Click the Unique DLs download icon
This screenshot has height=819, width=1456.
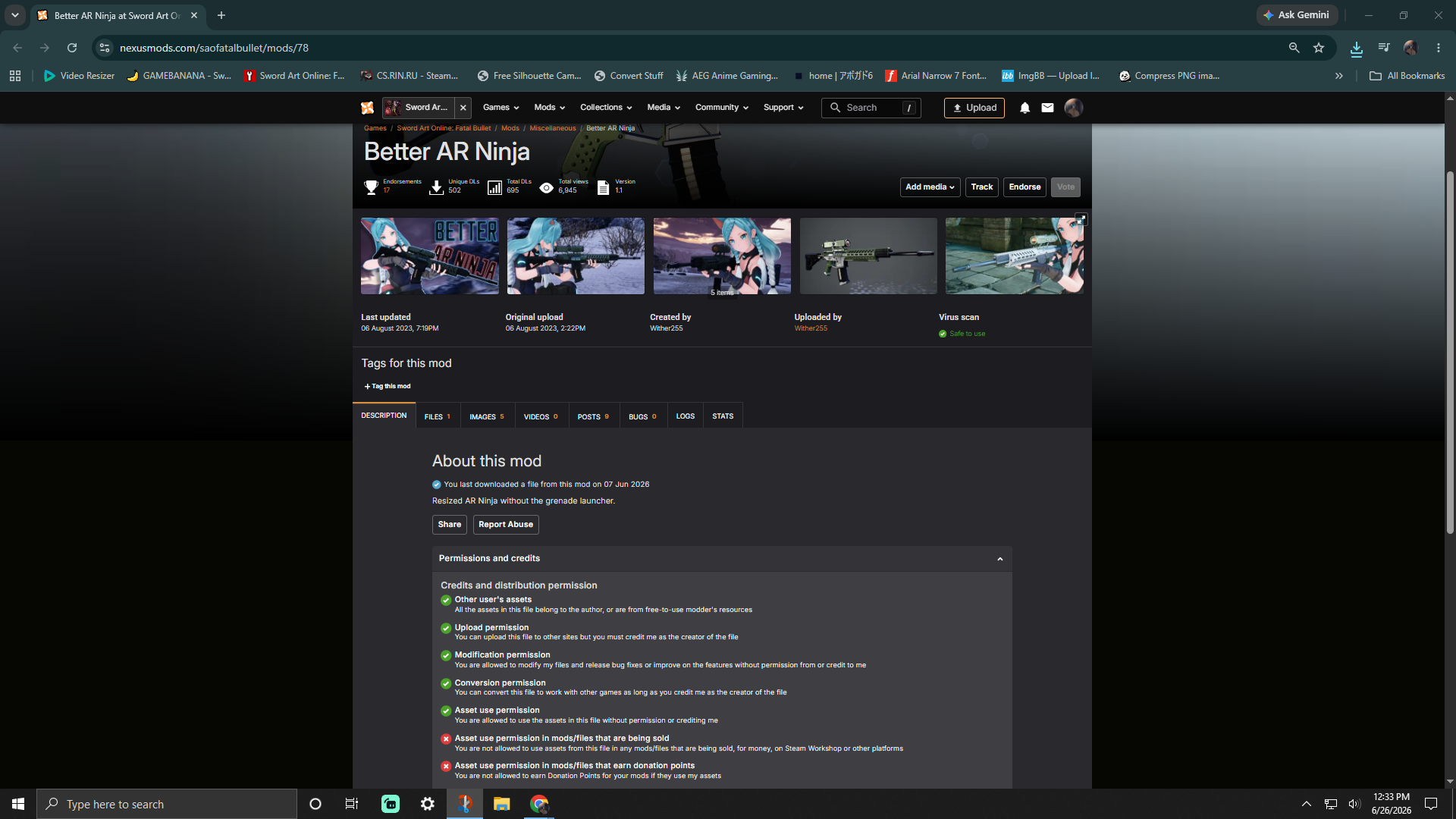436,187
